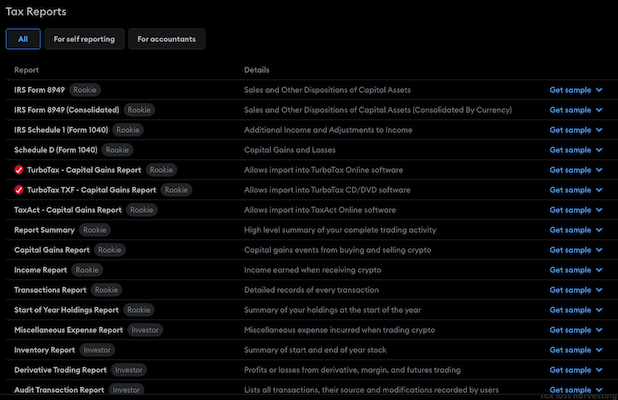Click Investor badge next to Inventory Report
Screen dimensions: 618x400
tap(97, 350)
